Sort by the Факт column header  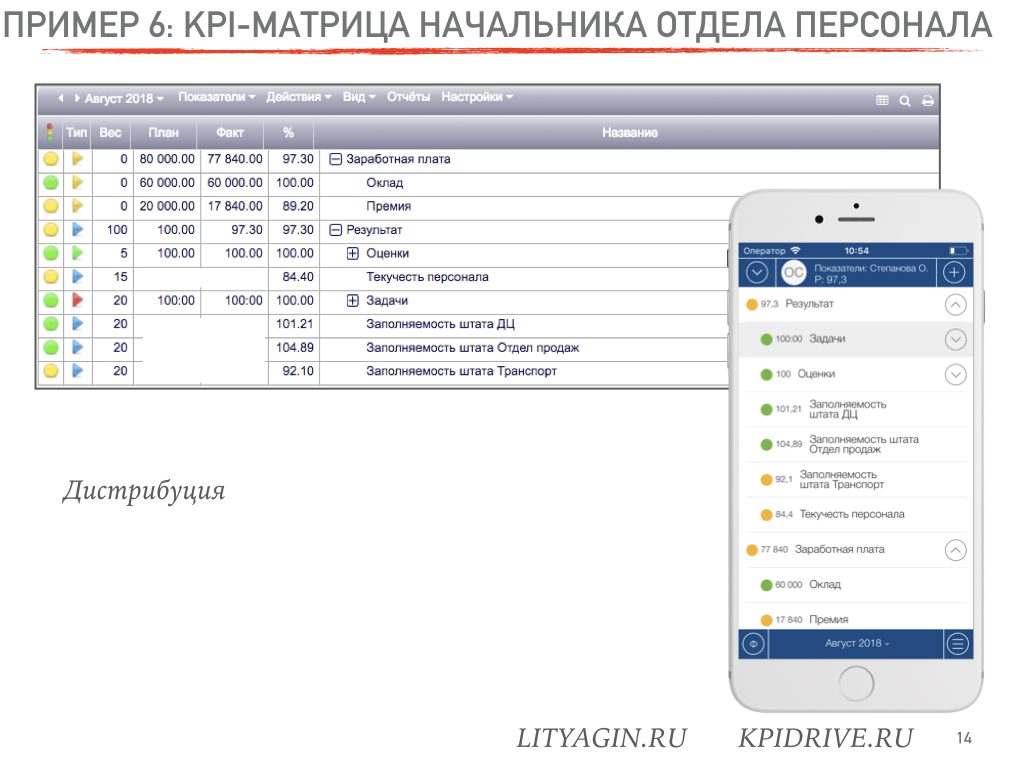point(230,133)
